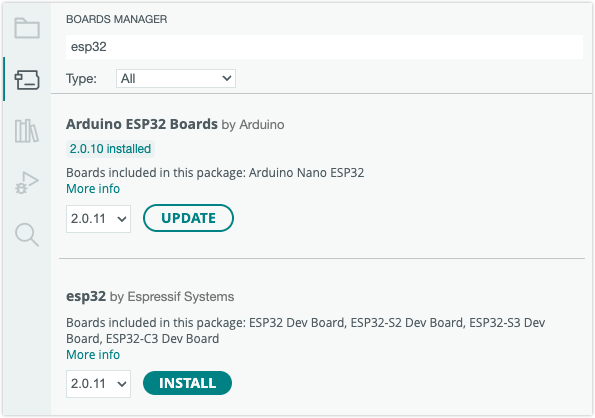
Task: Select the Boards Manager sidebar icon
Action: (x=27, y=79)
